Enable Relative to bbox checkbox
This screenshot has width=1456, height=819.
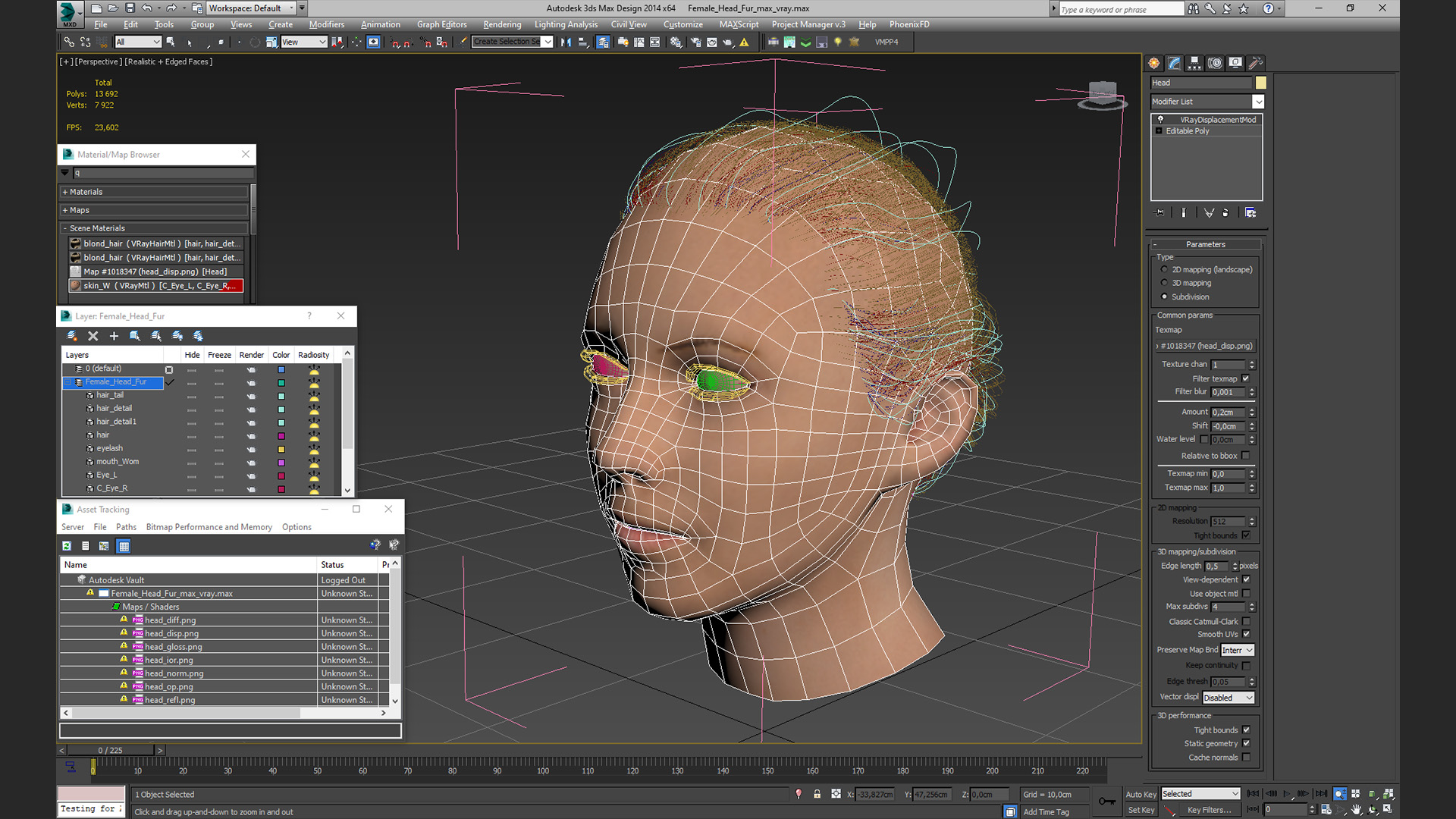click(x=1246, y=456)
